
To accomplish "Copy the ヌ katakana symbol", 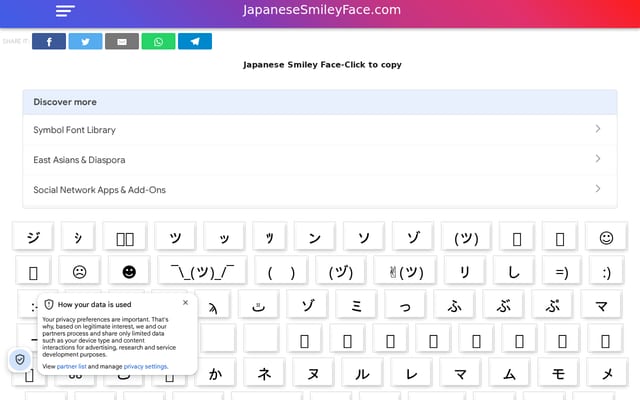I will [313, 373].
